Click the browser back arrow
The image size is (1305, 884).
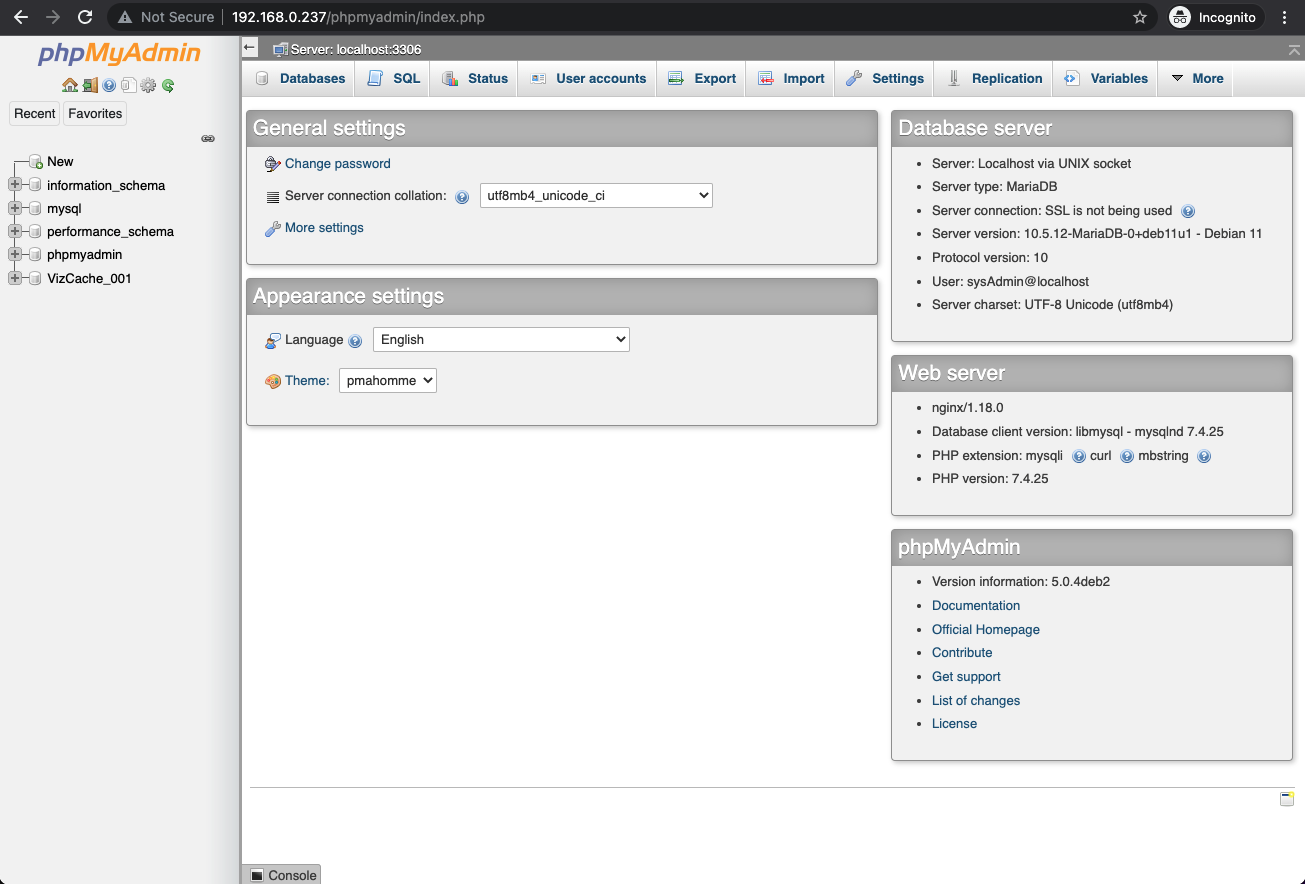pos(21,17)
